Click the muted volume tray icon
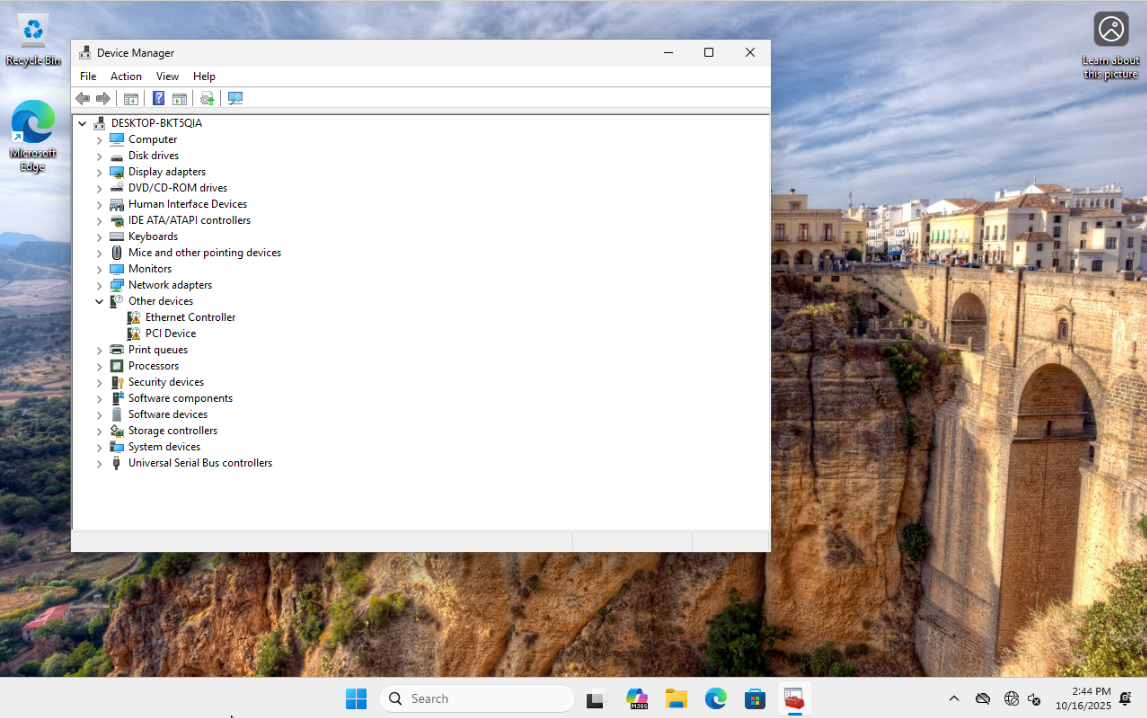 point(1034,699)
